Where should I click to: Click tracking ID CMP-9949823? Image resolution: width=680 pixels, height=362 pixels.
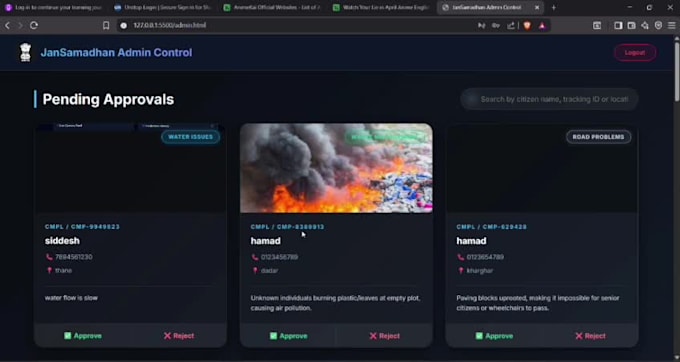click(95, 227)
